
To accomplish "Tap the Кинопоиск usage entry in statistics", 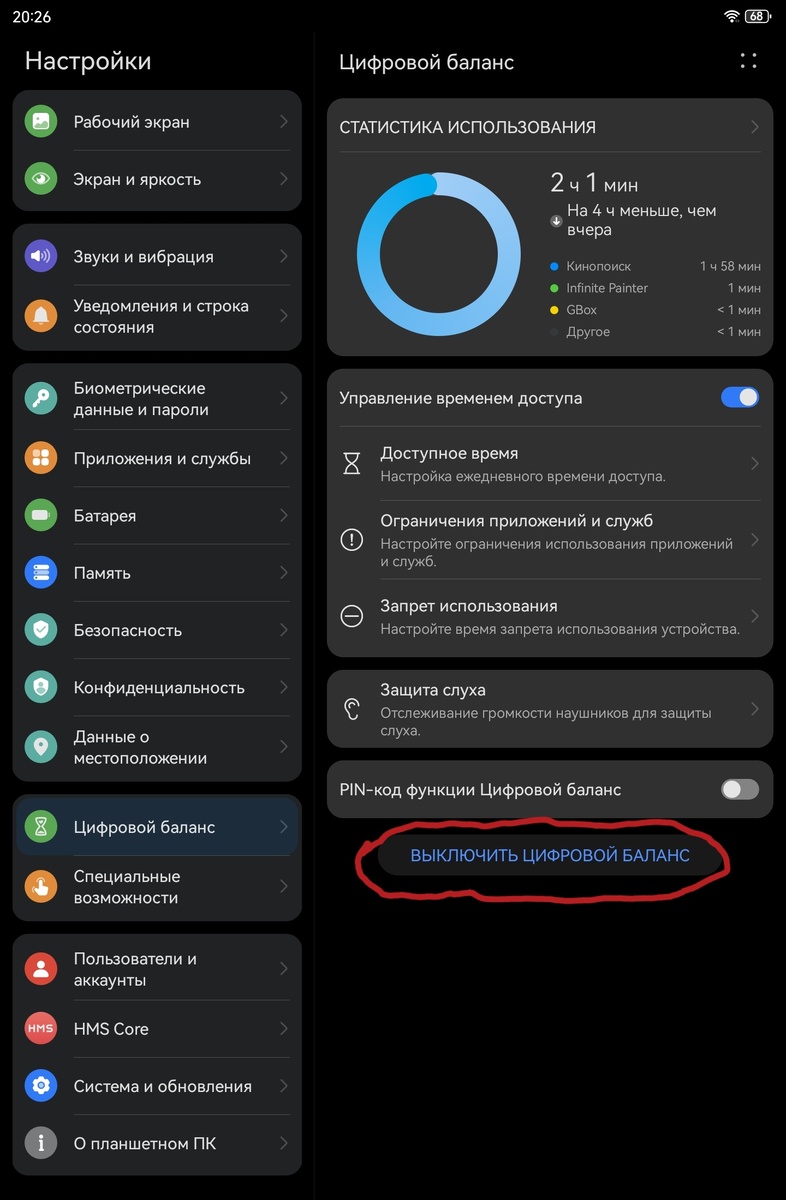I will [x=655, y=266].
